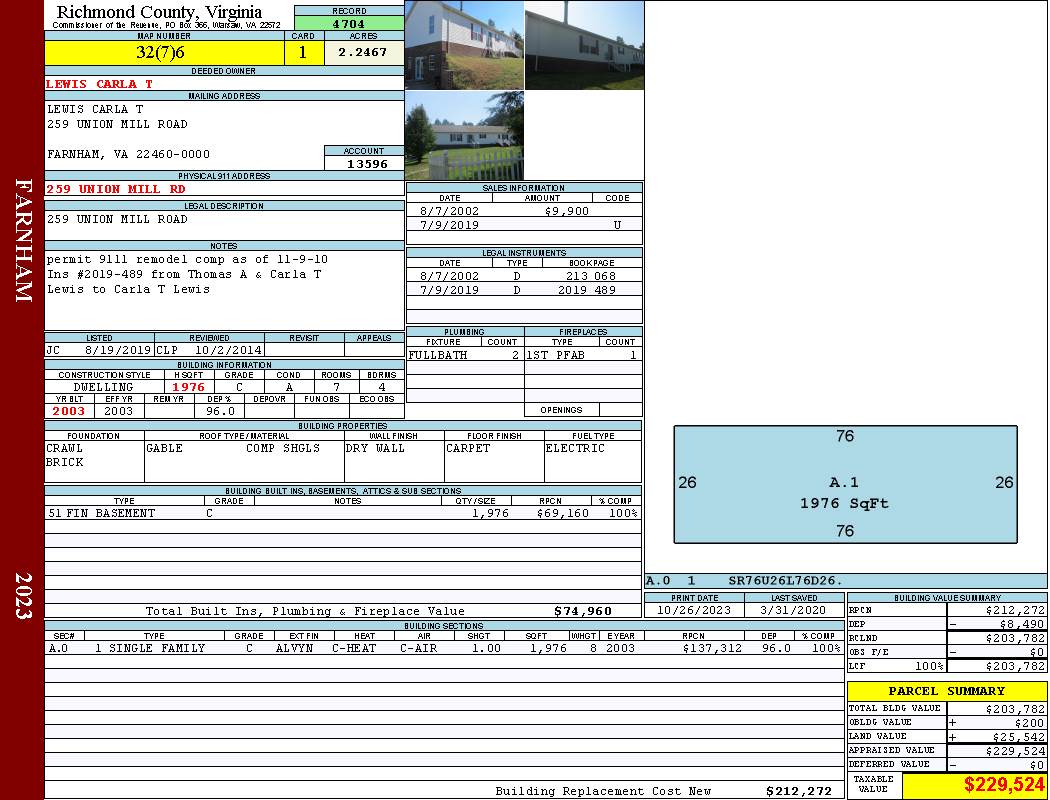The image size is (1050, 800).
Task: Select the top-right shaded house photo
Action: click(584, 45)
